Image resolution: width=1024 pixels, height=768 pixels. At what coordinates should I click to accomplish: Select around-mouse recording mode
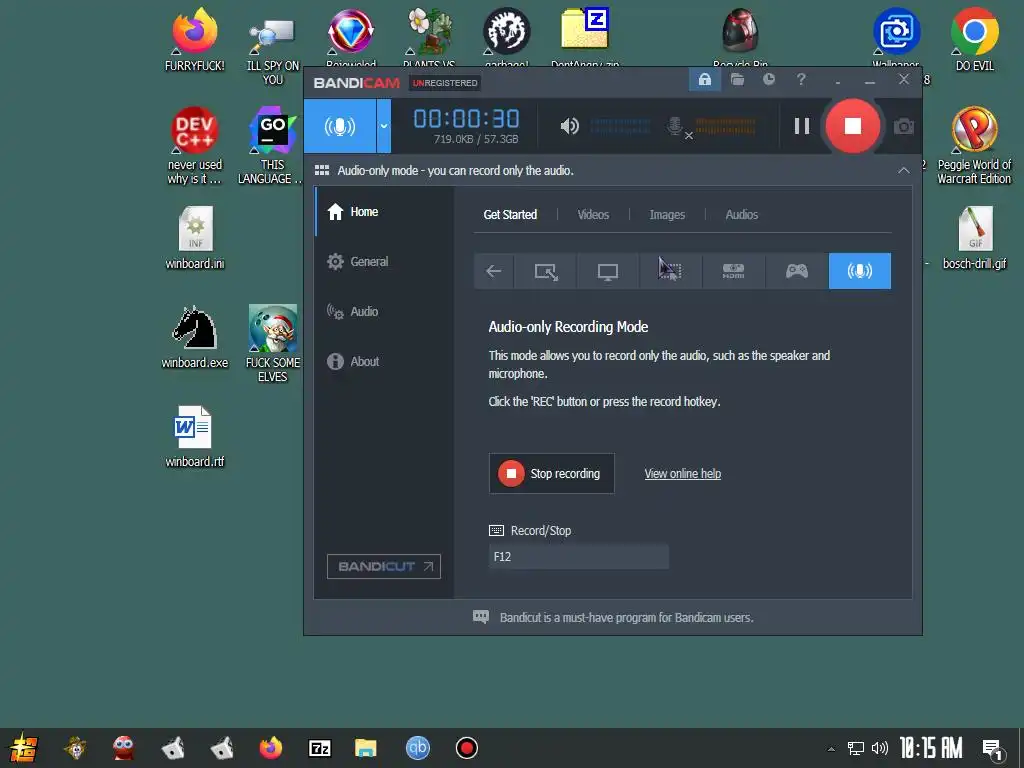pyautogui.click(x=670, y=271)
